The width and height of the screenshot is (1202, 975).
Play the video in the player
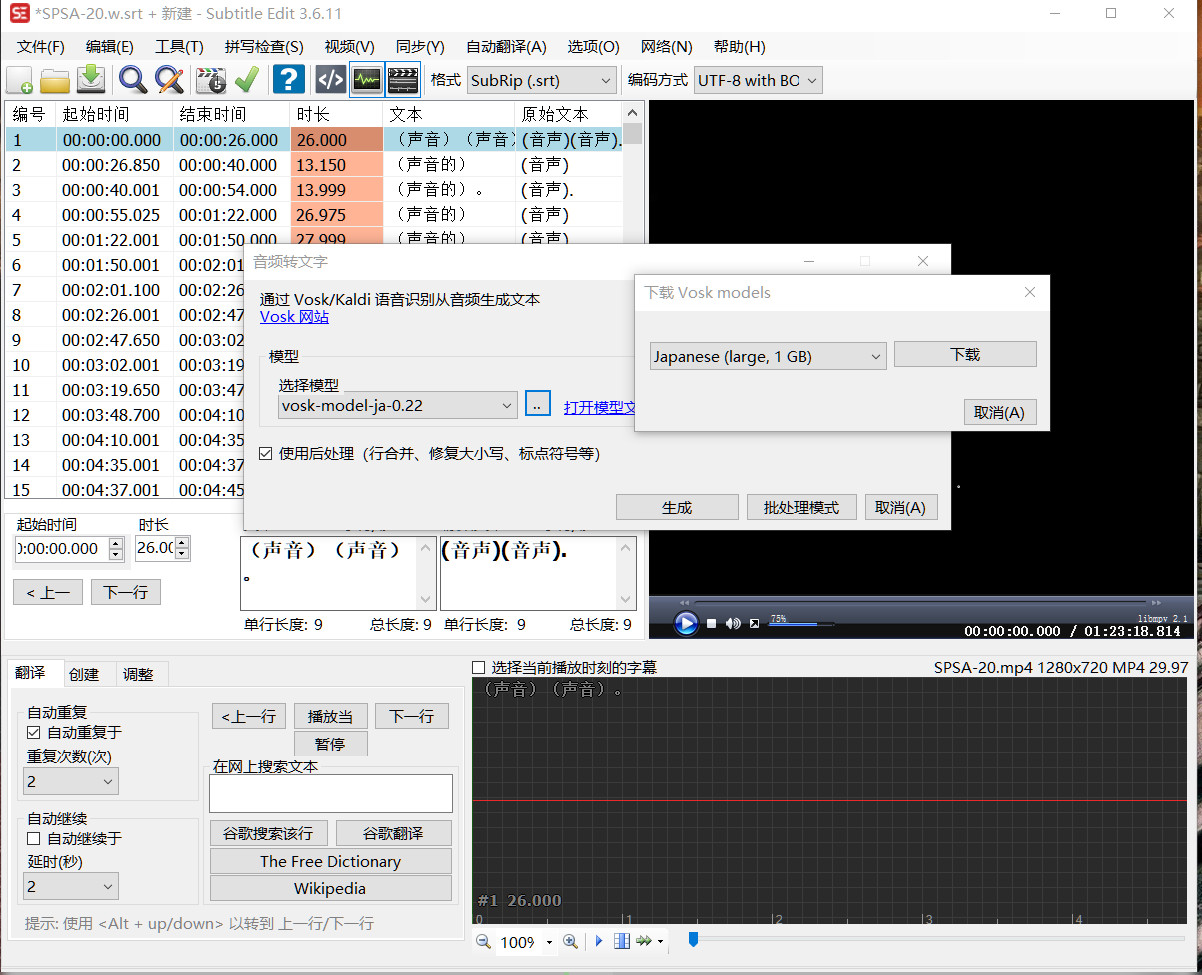pyautogui.click(x=686, y=624)
